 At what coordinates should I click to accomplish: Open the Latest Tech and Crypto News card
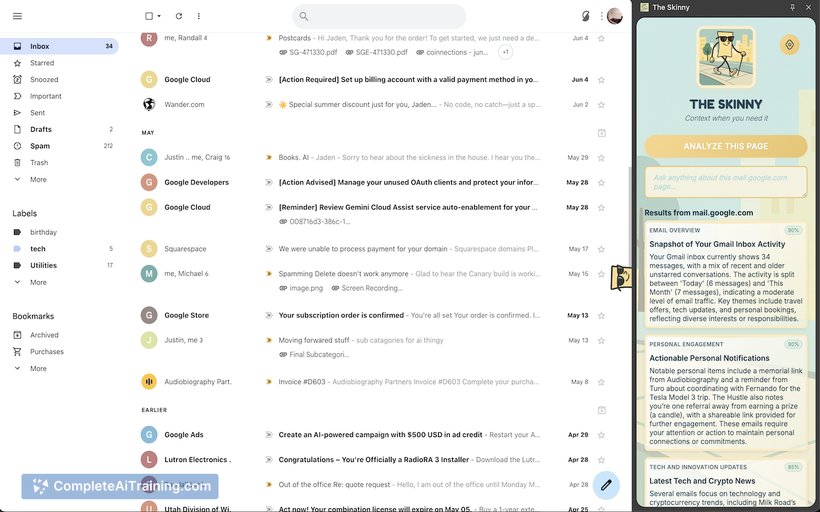pos(726,484)
